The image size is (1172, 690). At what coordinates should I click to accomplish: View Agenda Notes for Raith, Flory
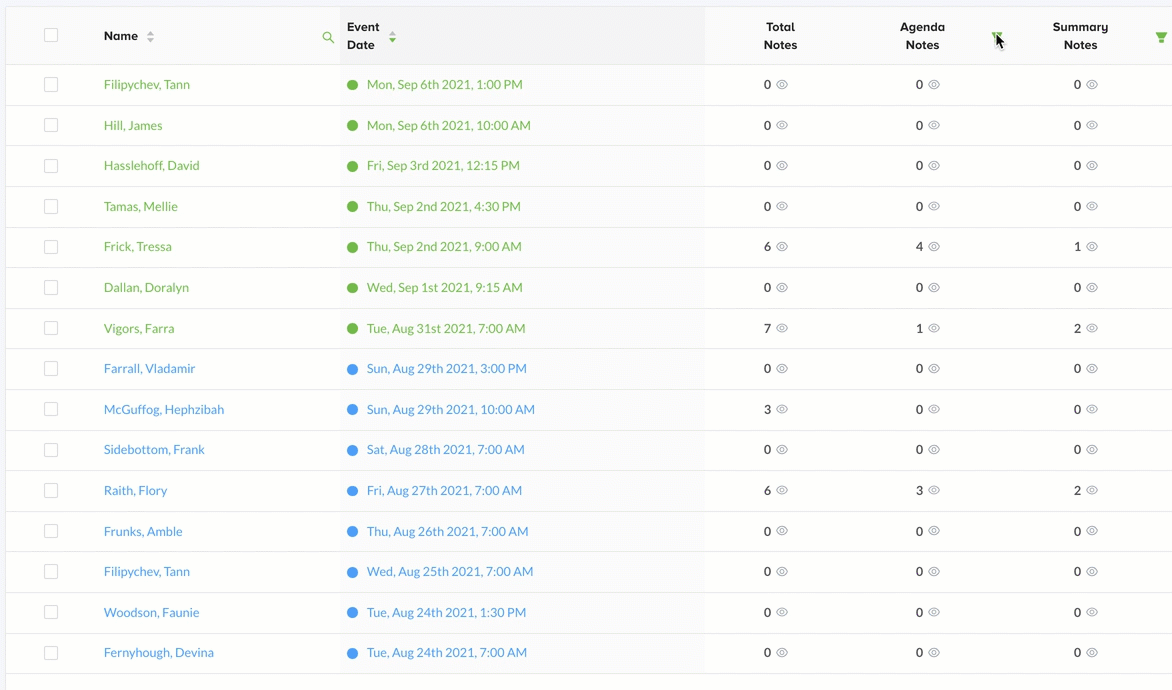[934, 490]
